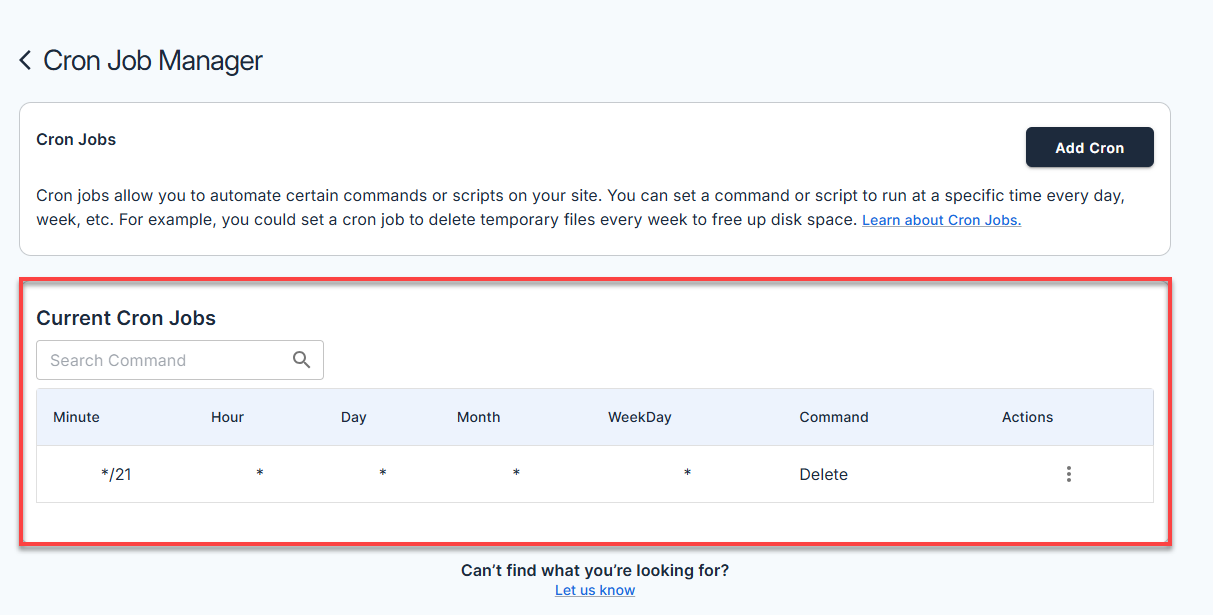This screenshot has width=1213, height=615.
Task: Click the magnifier search icon
Action: (x=301, y=360)
